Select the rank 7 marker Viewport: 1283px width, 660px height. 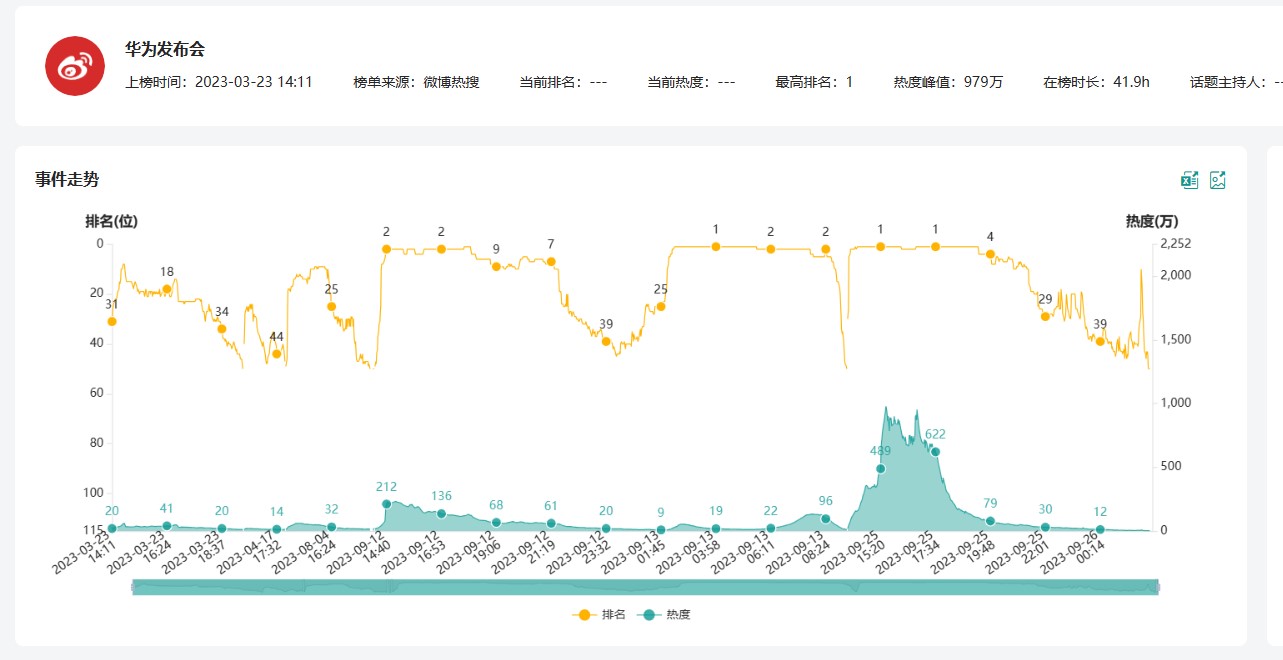(551, 261)
